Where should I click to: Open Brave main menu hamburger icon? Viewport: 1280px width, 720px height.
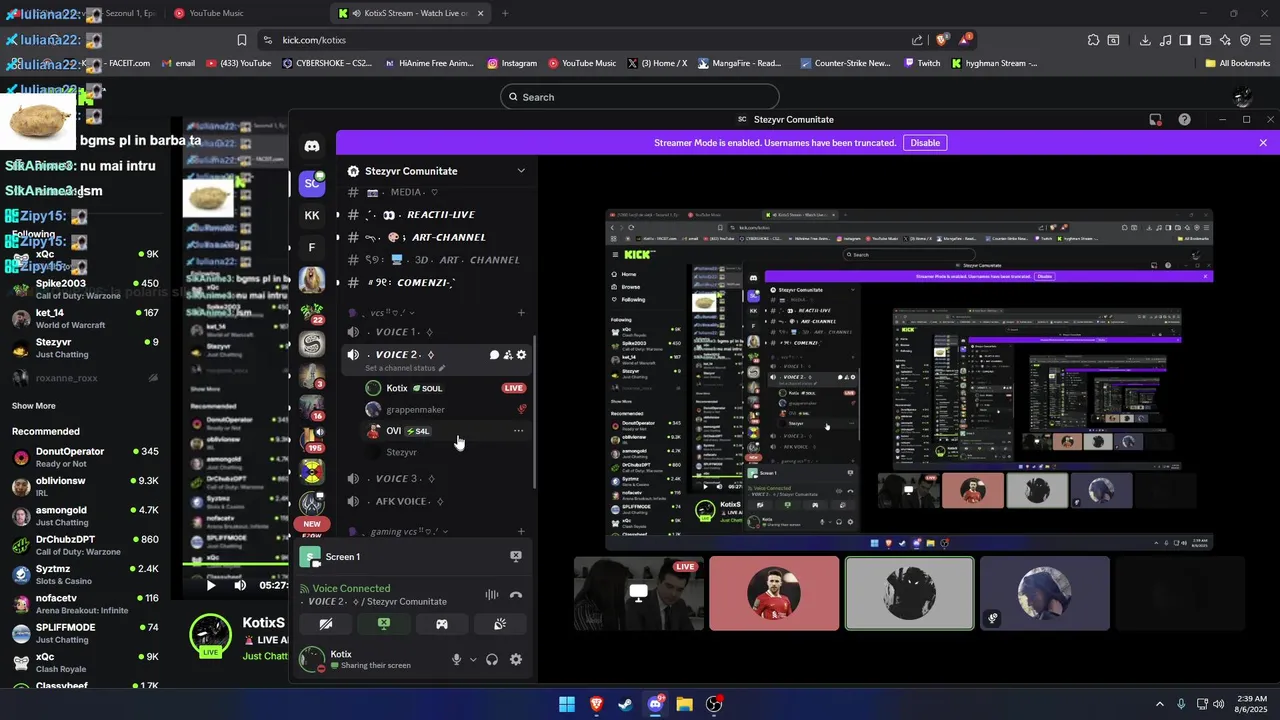point(1265,40)
